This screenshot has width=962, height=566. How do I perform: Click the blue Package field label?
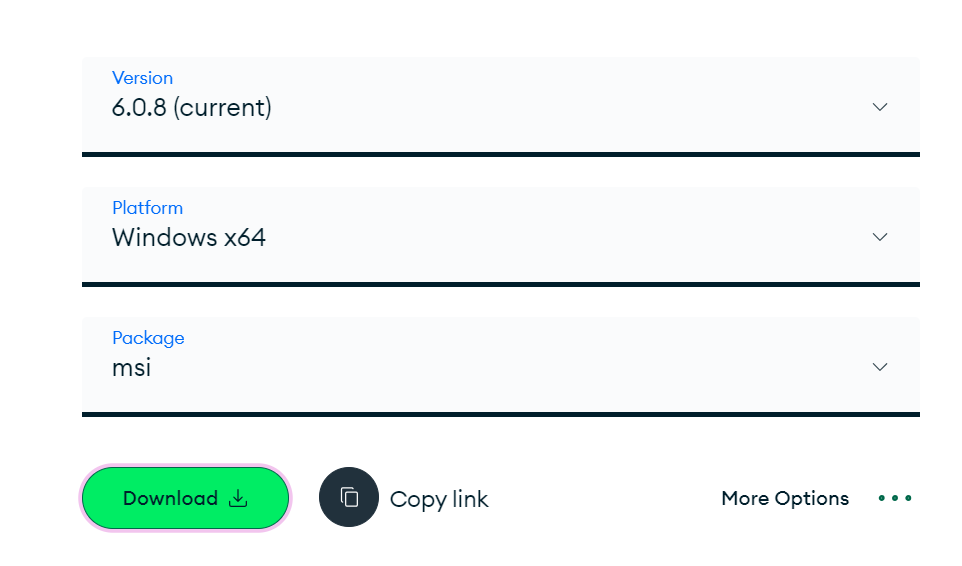coord(148,338)
